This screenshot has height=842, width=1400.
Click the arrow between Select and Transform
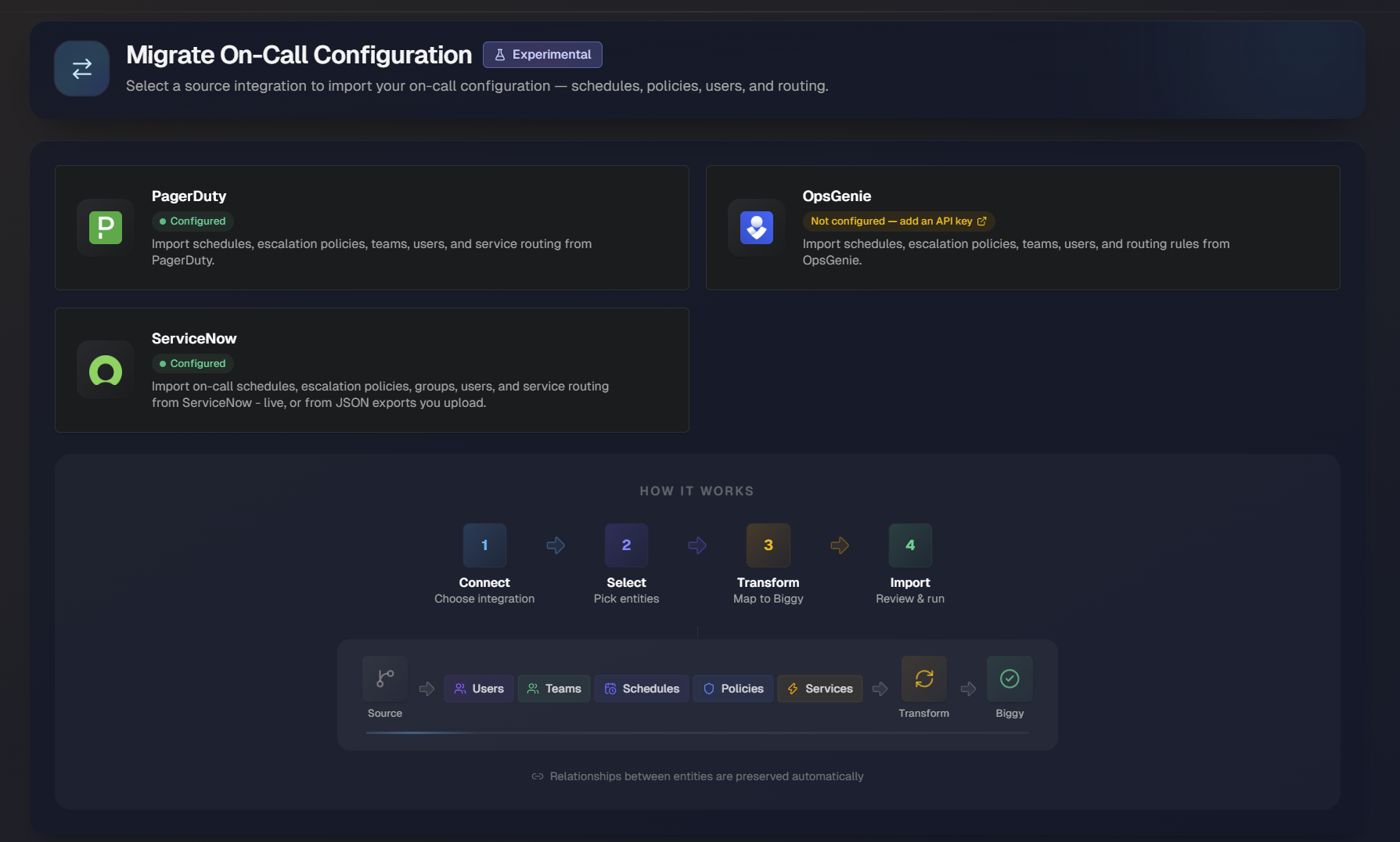pyautogui.click(x=697, y=545)
